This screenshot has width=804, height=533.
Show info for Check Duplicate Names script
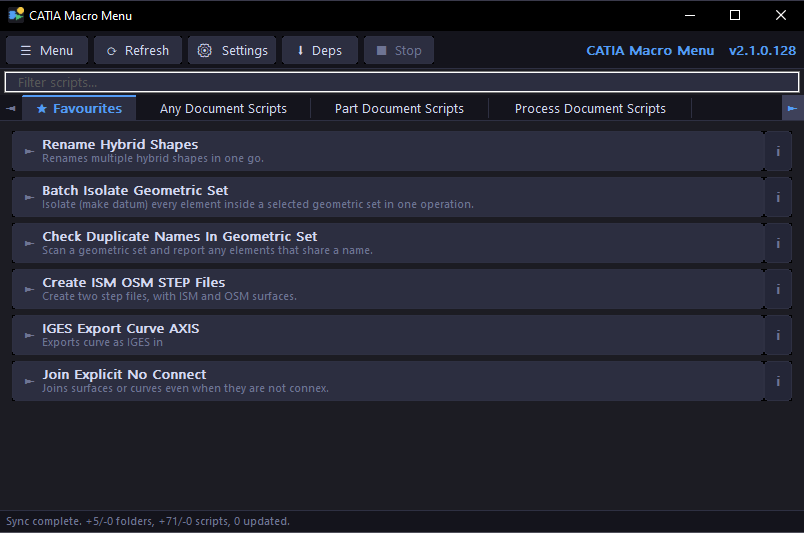(x=778, y=243)
